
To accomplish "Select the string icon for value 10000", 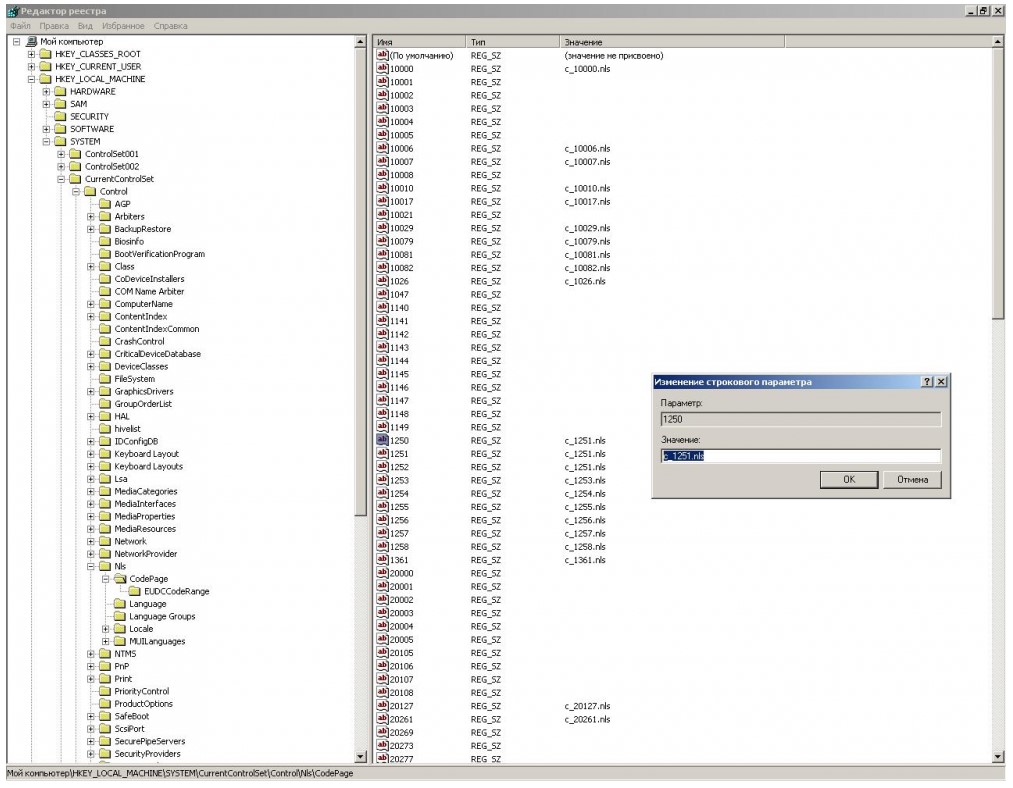I will point(381,69).
